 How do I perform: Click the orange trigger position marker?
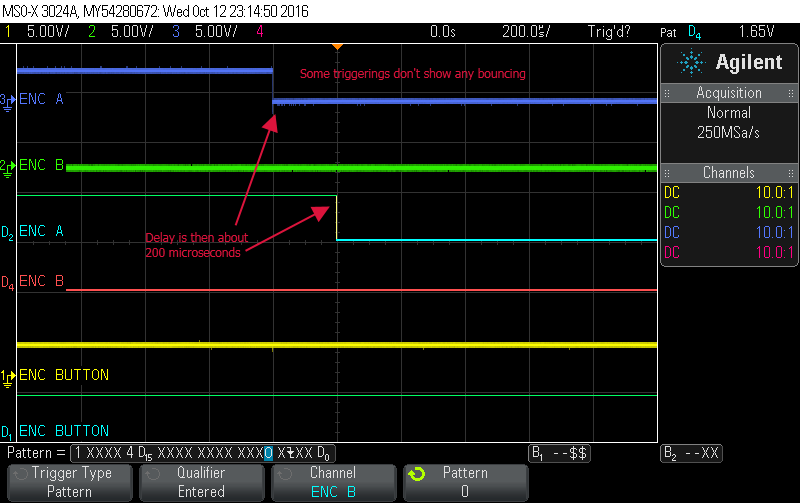coord(337,46)
